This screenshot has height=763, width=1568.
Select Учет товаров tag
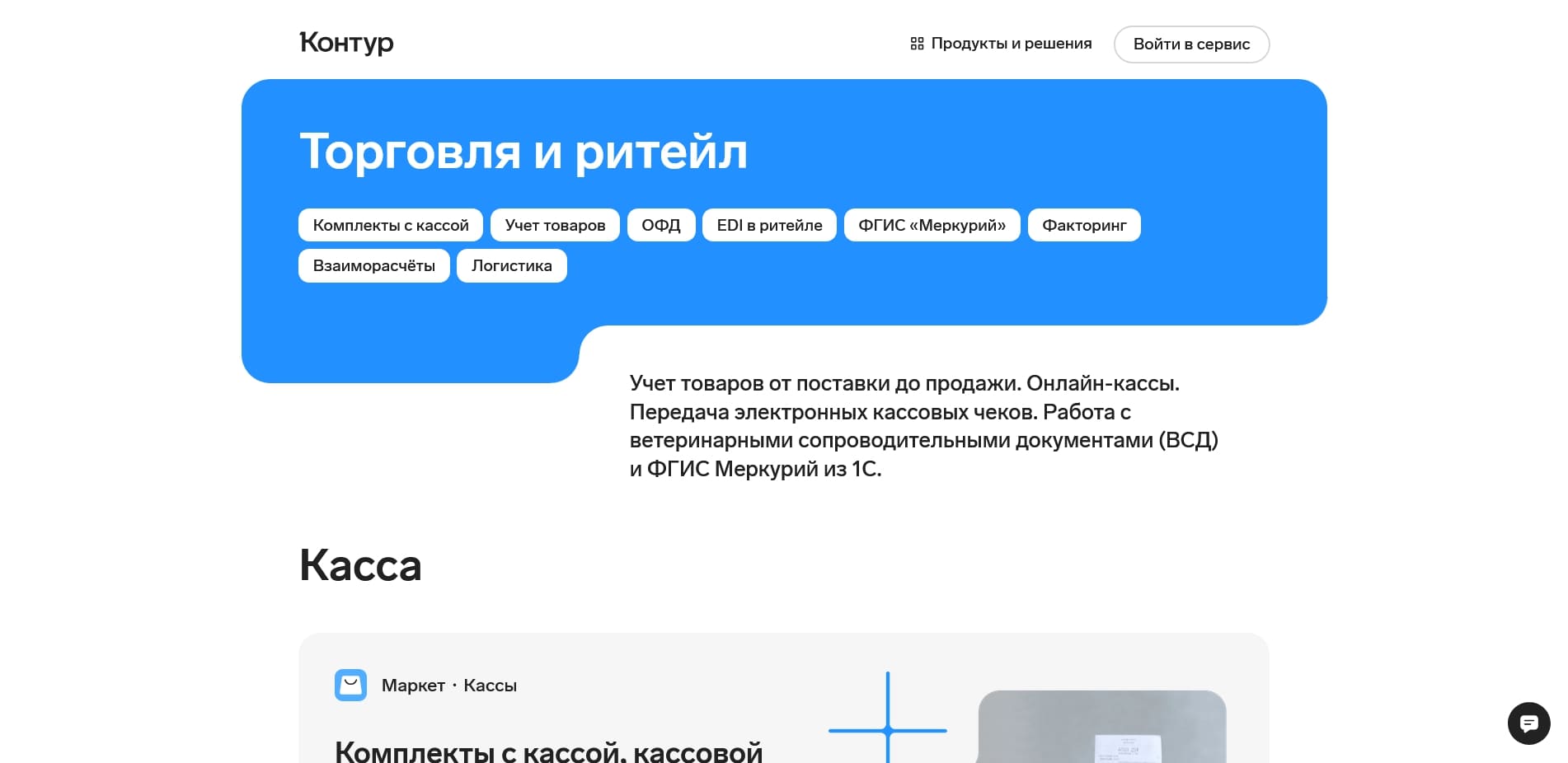[x=555, y=225]
